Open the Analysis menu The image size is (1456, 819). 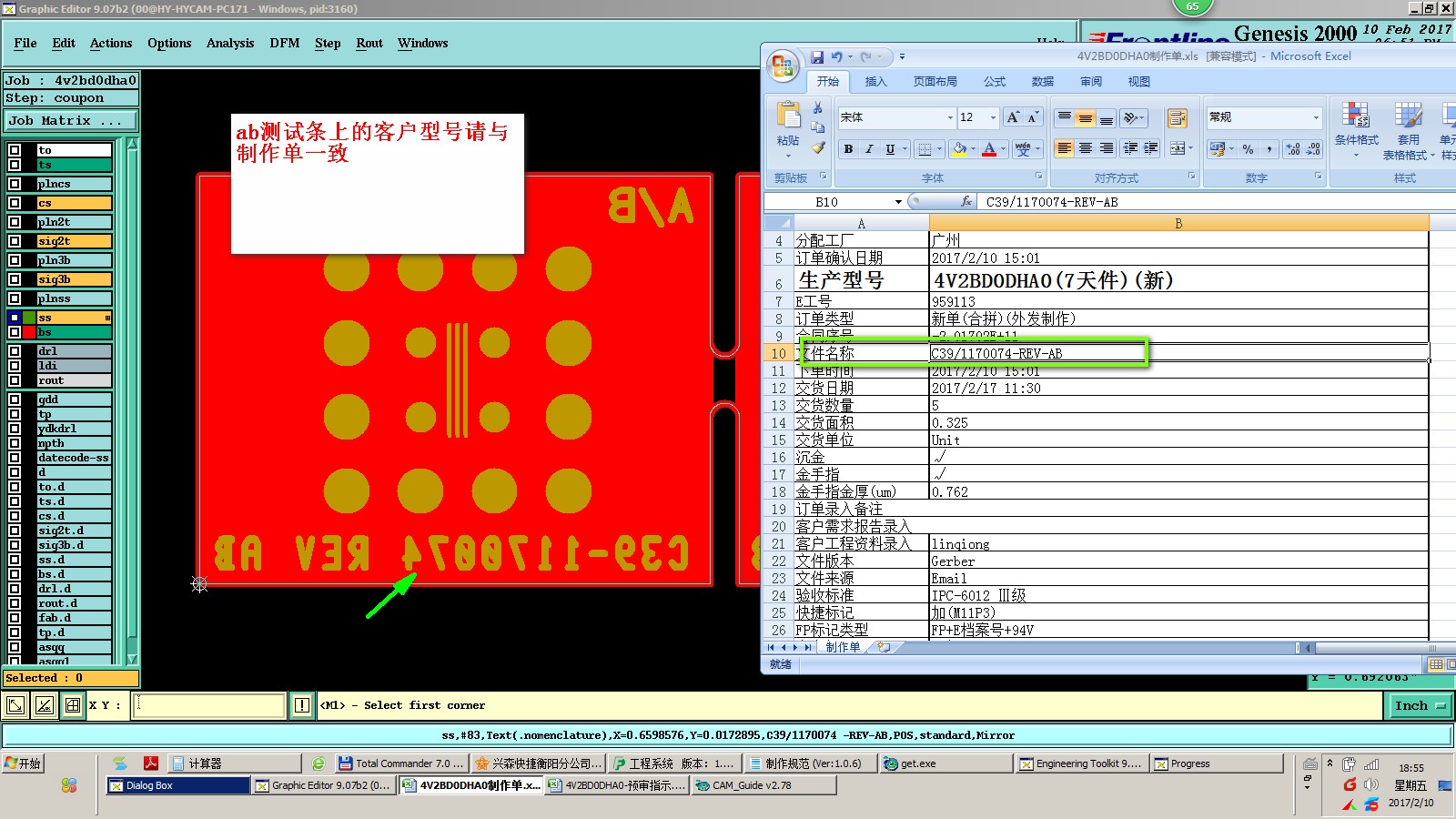click(x=230, y=43)
